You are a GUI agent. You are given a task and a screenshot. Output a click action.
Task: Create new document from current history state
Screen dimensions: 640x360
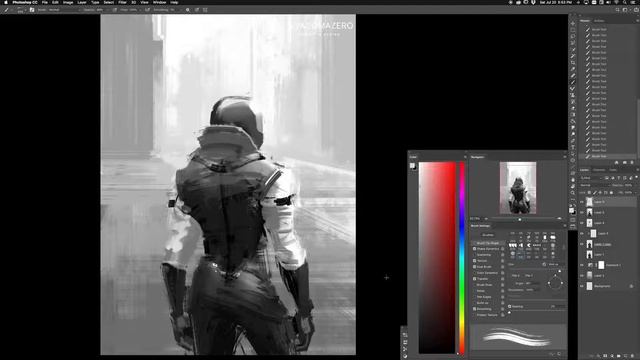(x=616, y=162)
